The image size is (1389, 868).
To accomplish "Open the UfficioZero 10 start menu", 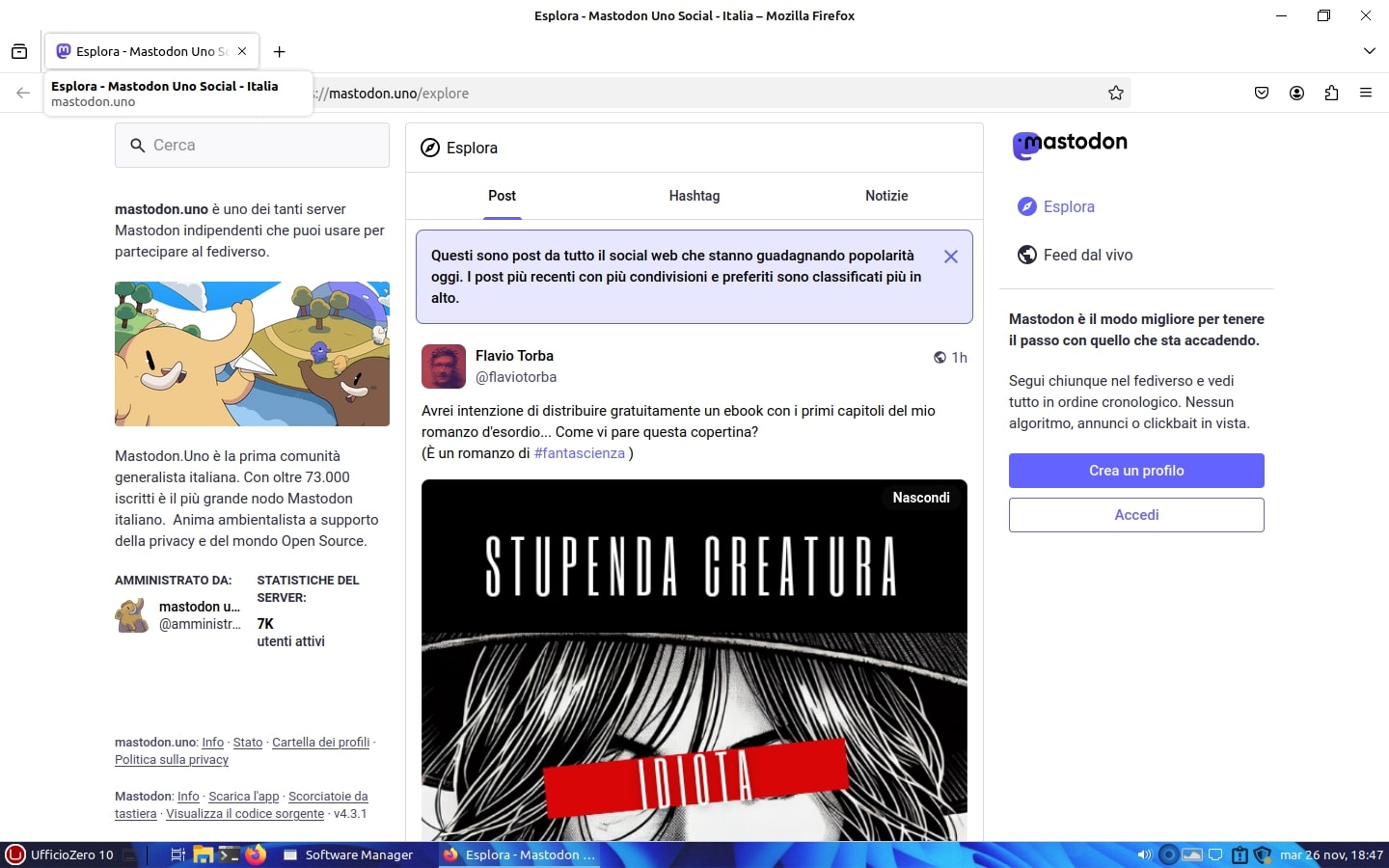I will click(60, 854).
